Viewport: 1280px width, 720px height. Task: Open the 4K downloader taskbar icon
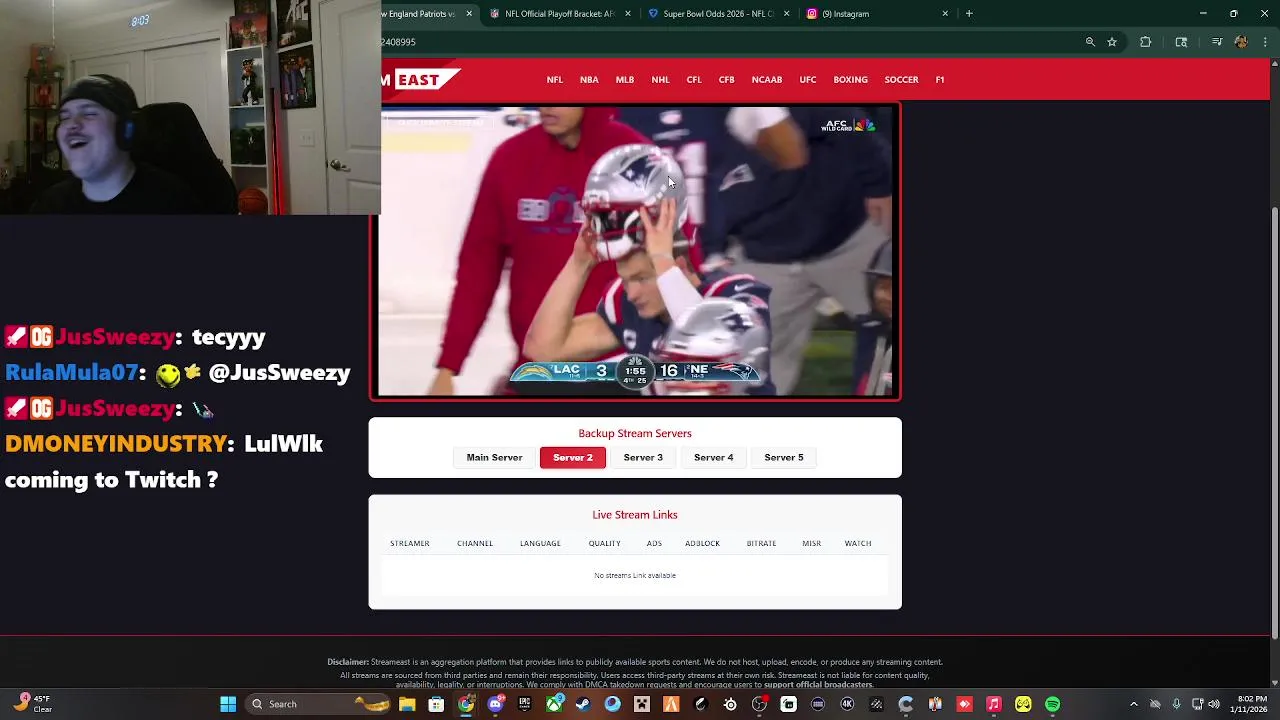click(x=847, y=704)
